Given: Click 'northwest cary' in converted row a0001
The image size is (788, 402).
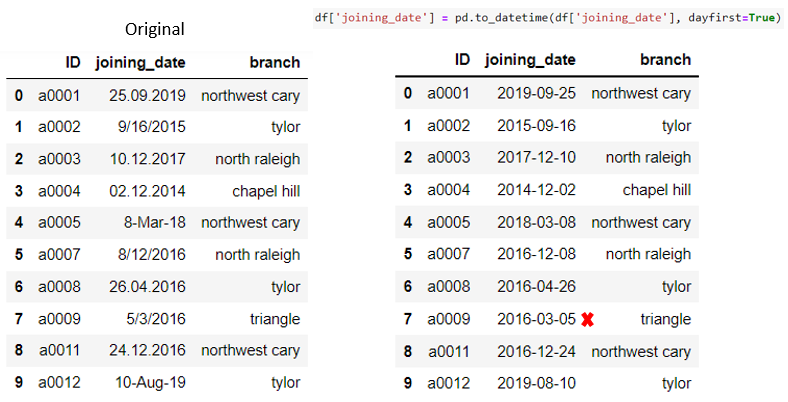Looking at the screenshot, I should [x=641, y=93].
